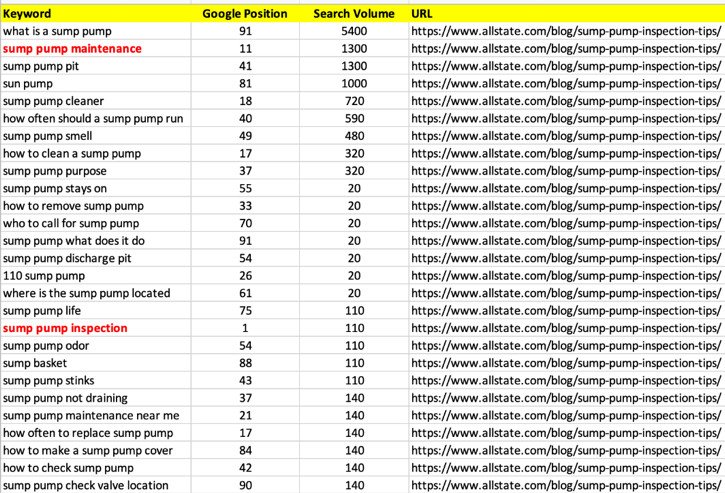The width and height of the screenshot is (725, 493).
Task: Select the '110 sump pump' keyword cell
Action: [96, 276]
